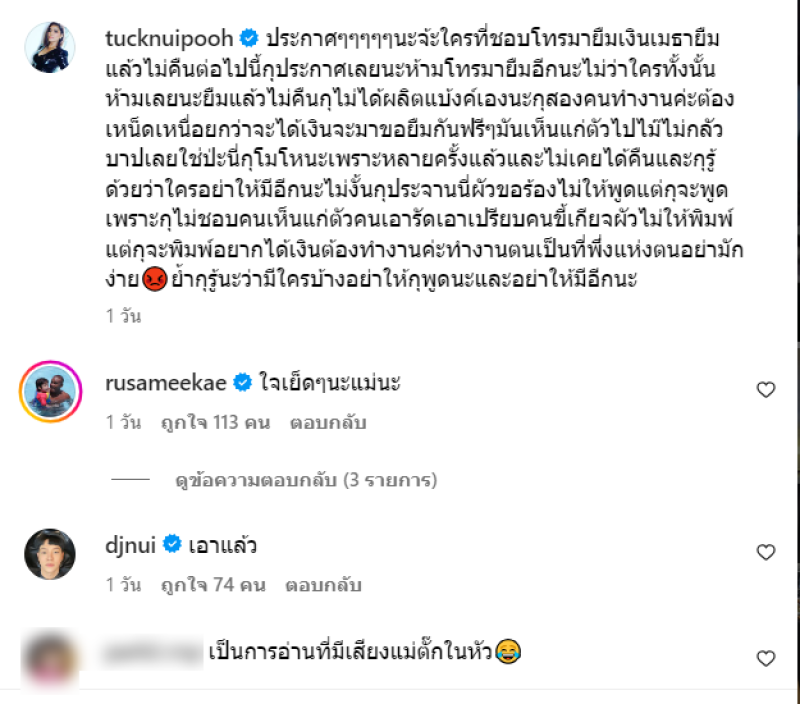Screen dimensions: 800x704
Task: Expand ดูข้อความตอบกลับ (3 รายการ) replies
Action: [306, 480]
